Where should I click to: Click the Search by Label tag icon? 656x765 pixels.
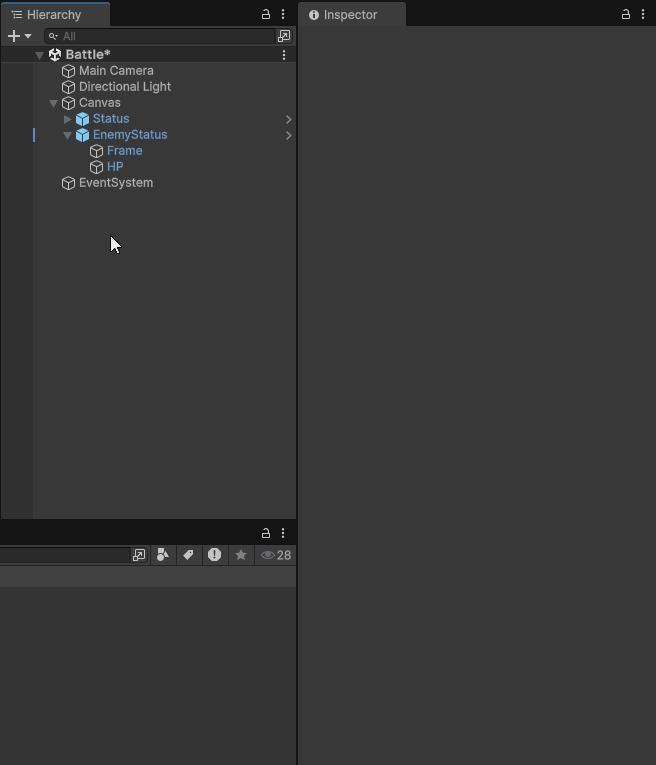(188, 555)
